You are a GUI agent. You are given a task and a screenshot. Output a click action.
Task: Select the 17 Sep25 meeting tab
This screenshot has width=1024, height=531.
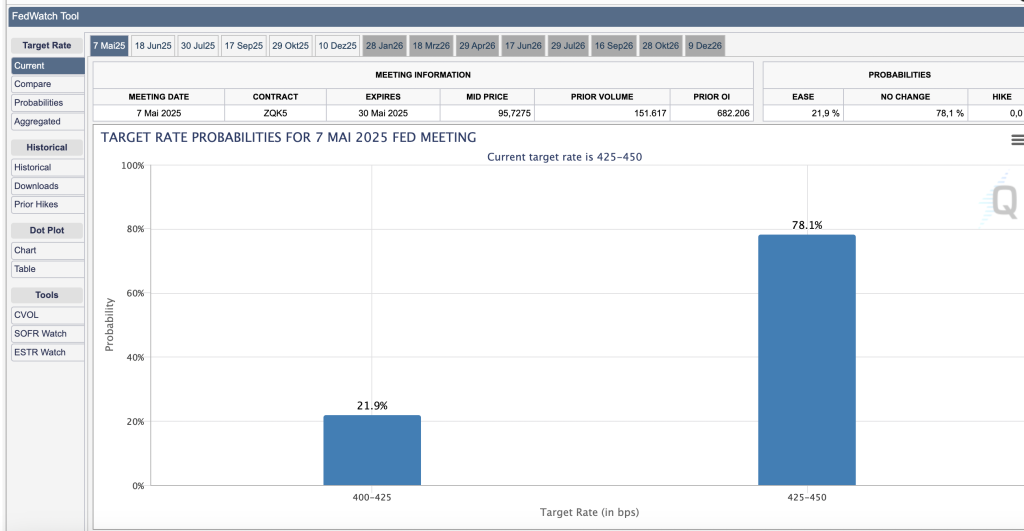click(244, 46)
